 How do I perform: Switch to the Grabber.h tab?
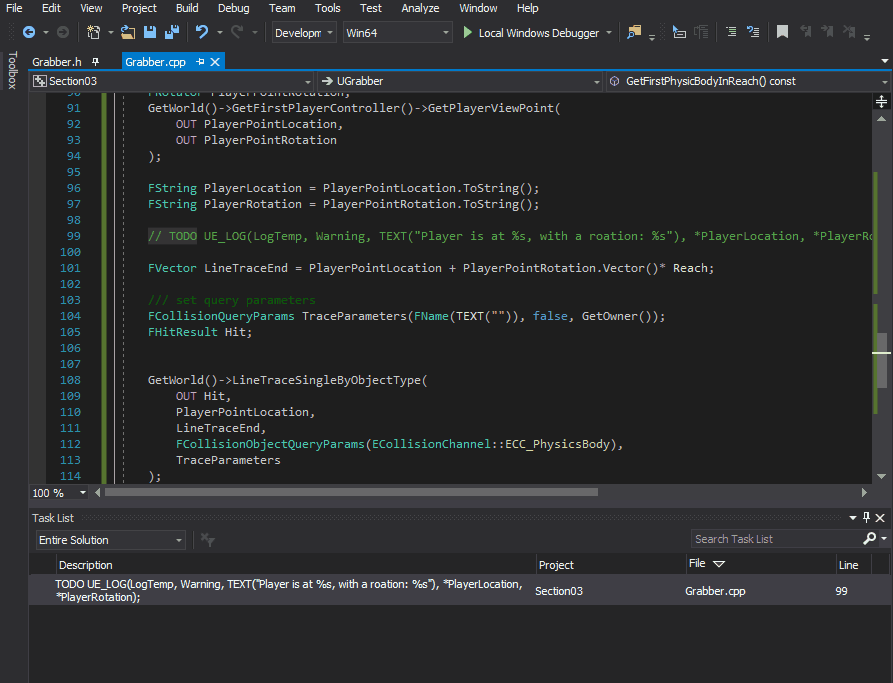pyautogui.click(x=56, y=62)
